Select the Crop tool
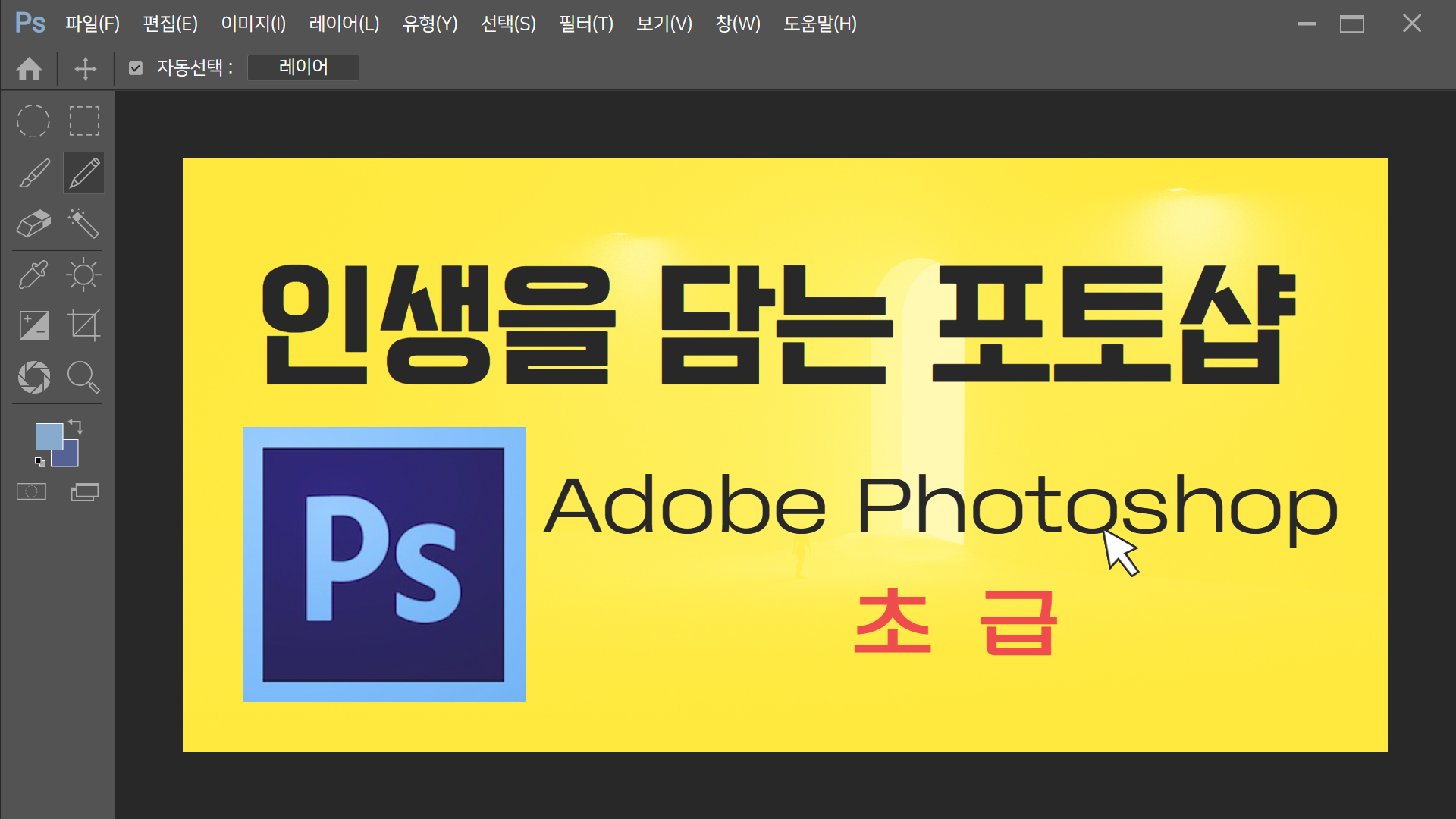 click(84, 325)
